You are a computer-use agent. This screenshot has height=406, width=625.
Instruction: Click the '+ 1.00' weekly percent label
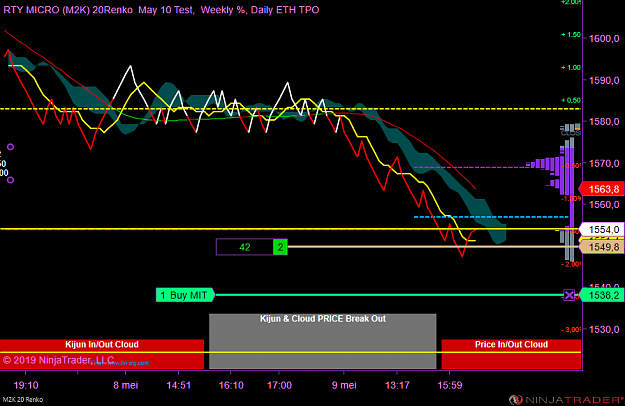pyautogui.click(x=571, y=68)
